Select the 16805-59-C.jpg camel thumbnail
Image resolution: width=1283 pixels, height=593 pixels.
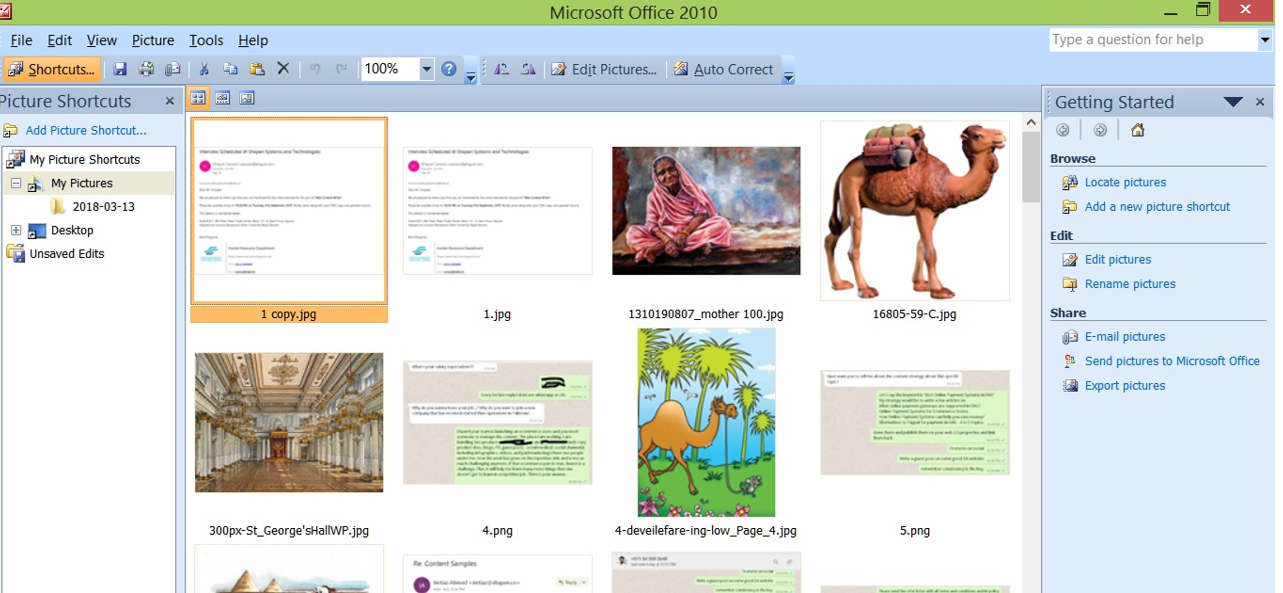[914, 211]
